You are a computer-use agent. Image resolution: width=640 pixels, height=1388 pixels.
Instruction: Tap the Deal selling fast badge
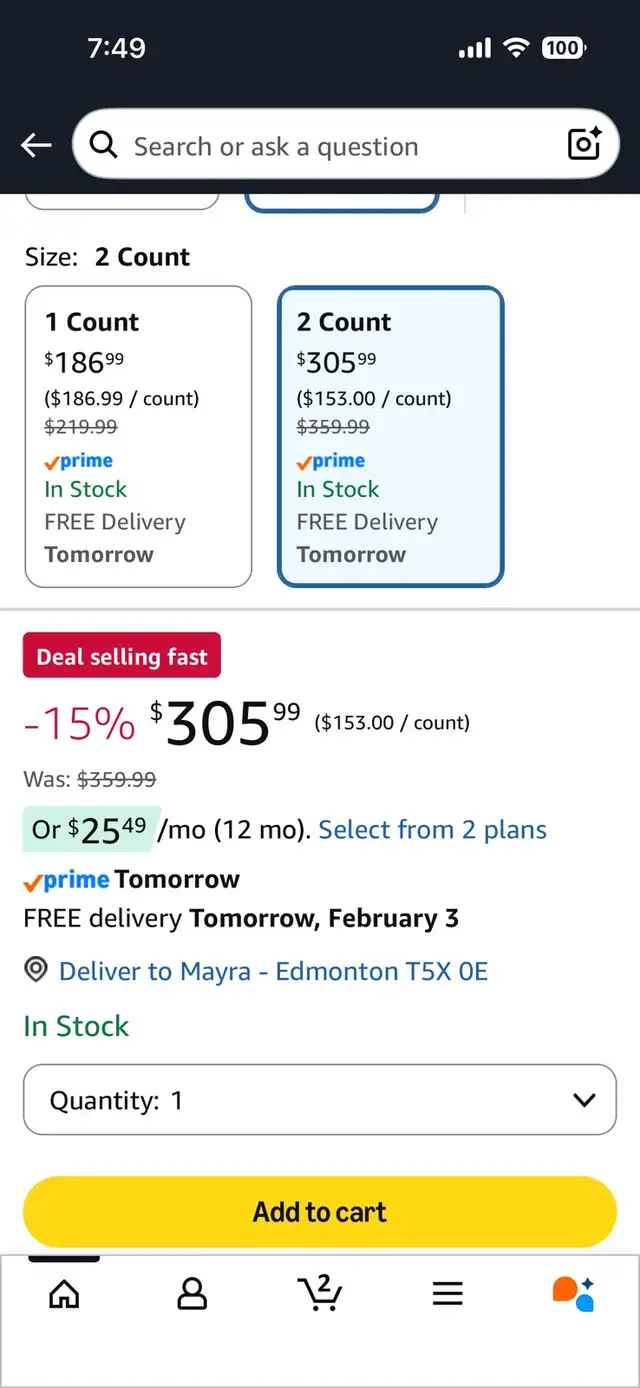122,657
